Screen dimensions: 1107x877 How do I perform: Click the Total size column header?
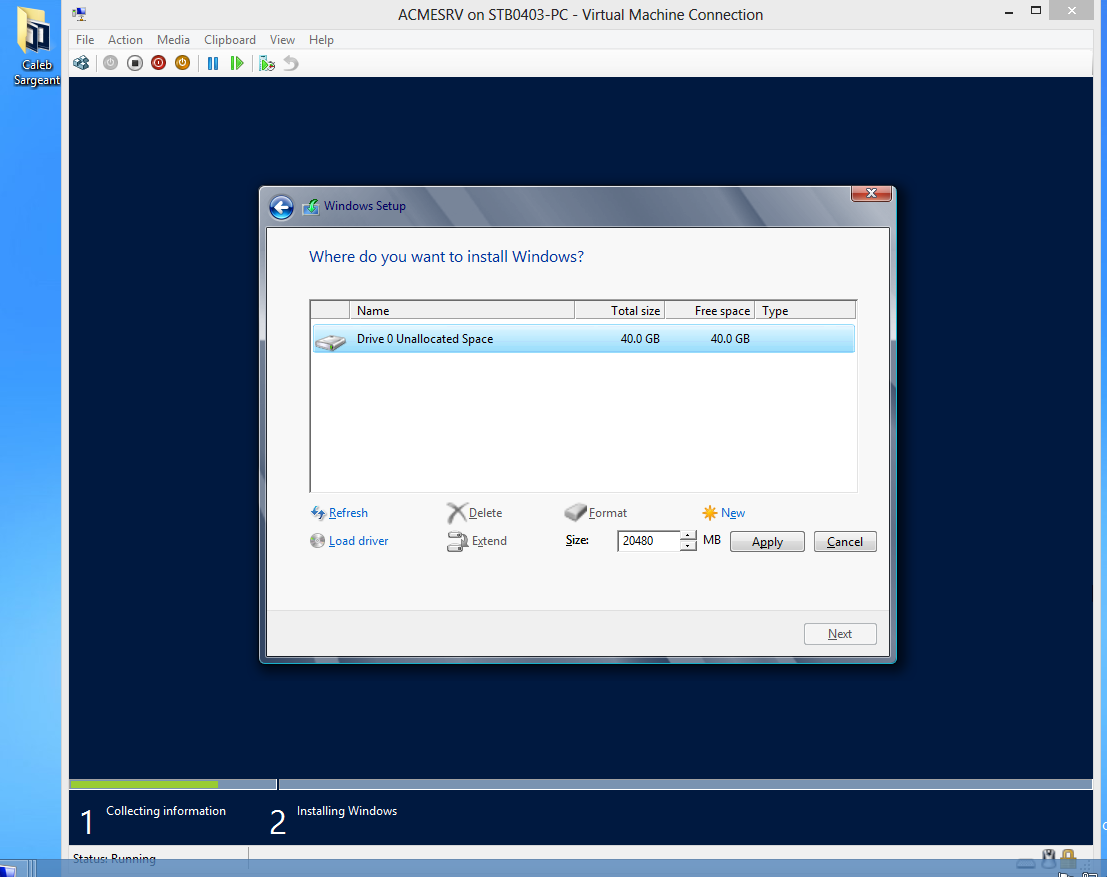(620, 311)
